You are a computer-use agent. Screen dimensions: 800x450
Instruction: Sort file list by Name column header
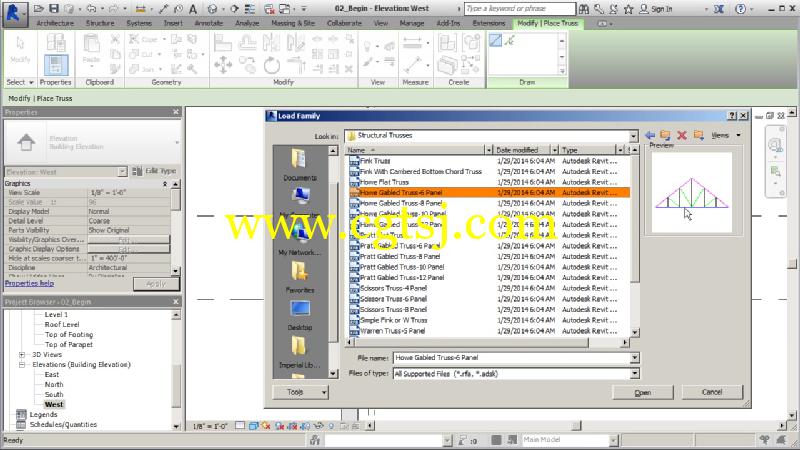(x=415, y=150)
